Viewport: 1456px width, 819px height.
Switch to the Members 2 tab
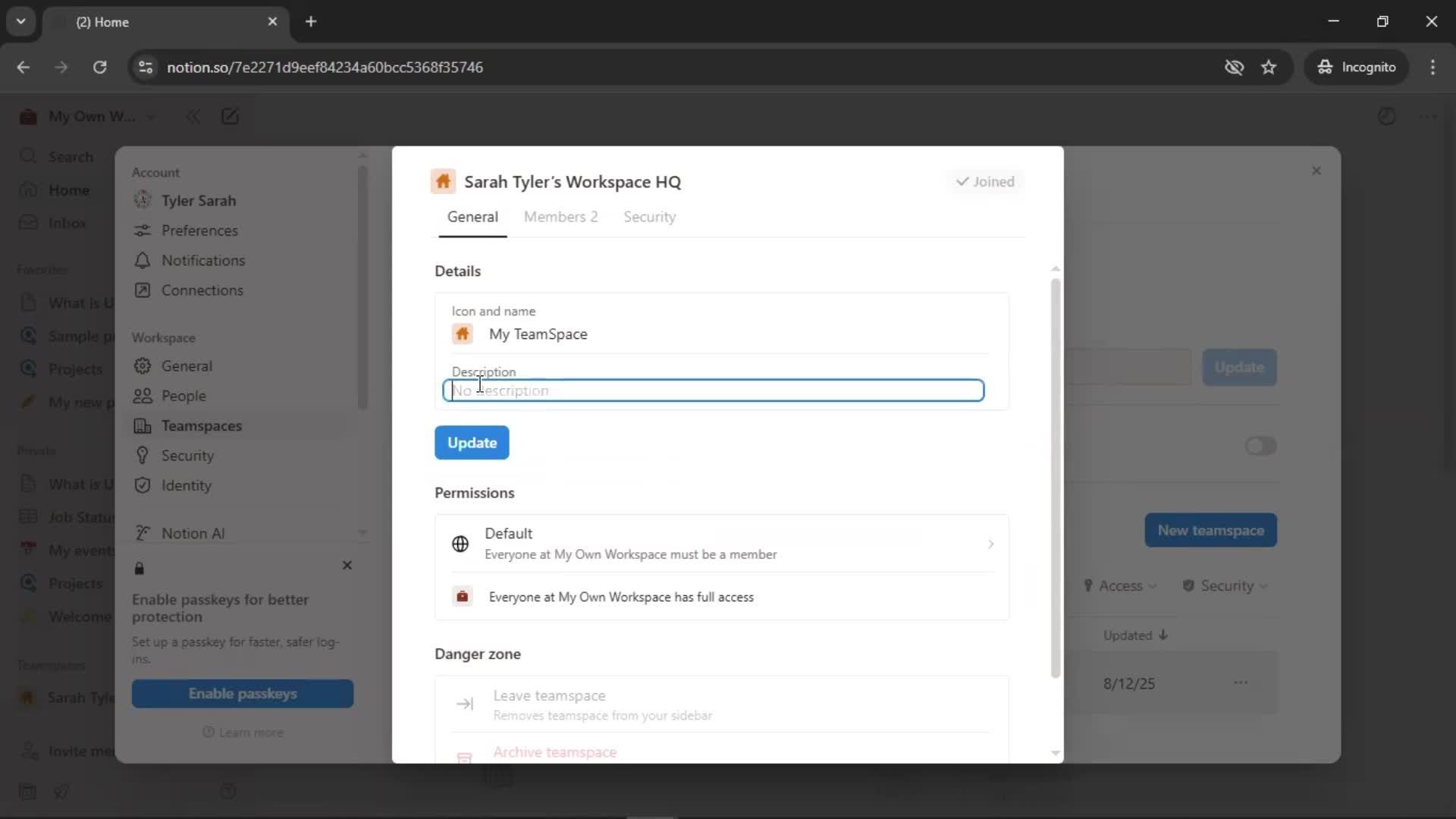560,217
